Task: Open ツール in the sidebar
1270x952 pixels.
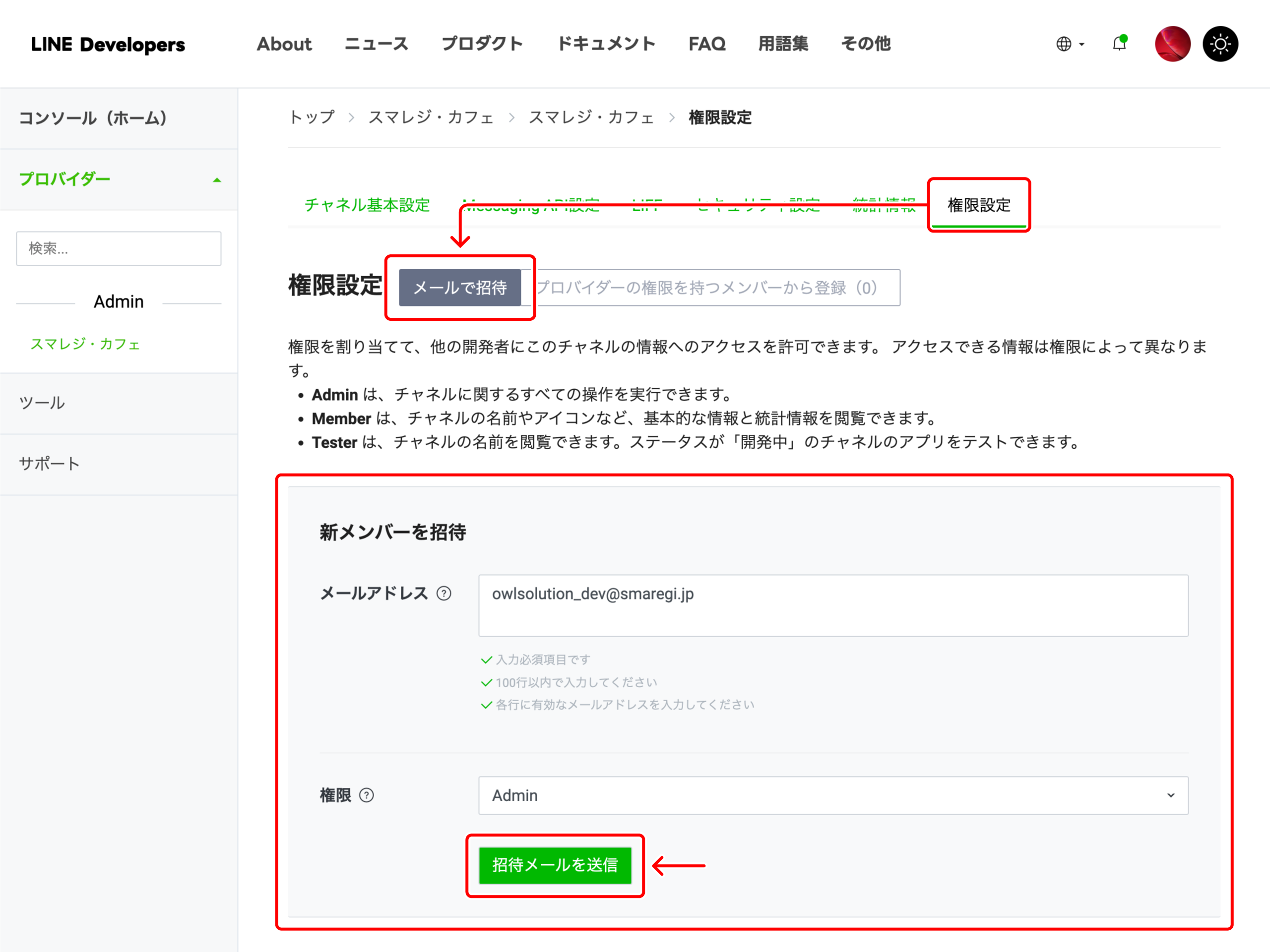Action: coord(119,403)
